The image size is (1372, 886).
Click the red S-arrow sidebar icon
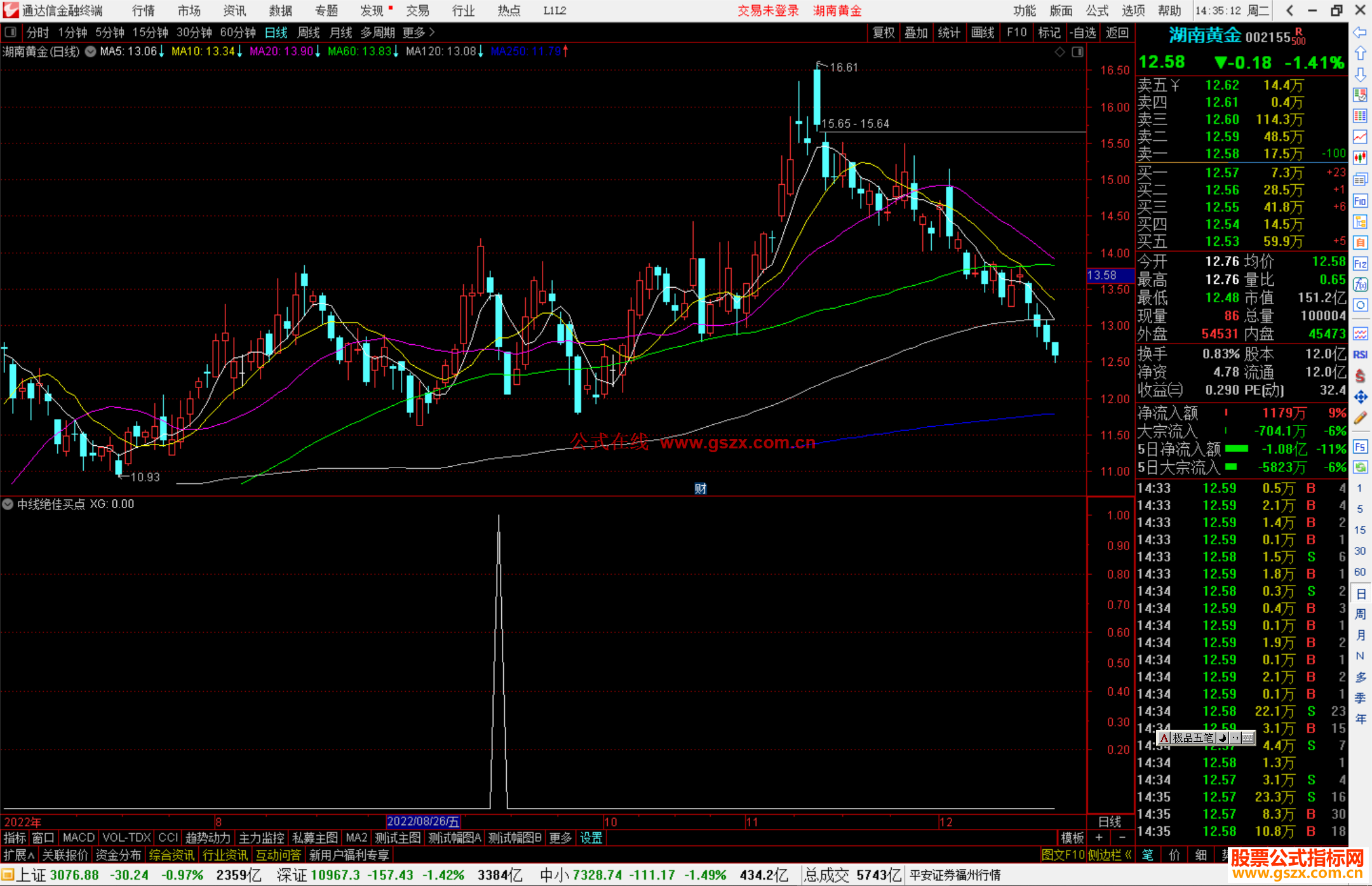[1360, 376]
